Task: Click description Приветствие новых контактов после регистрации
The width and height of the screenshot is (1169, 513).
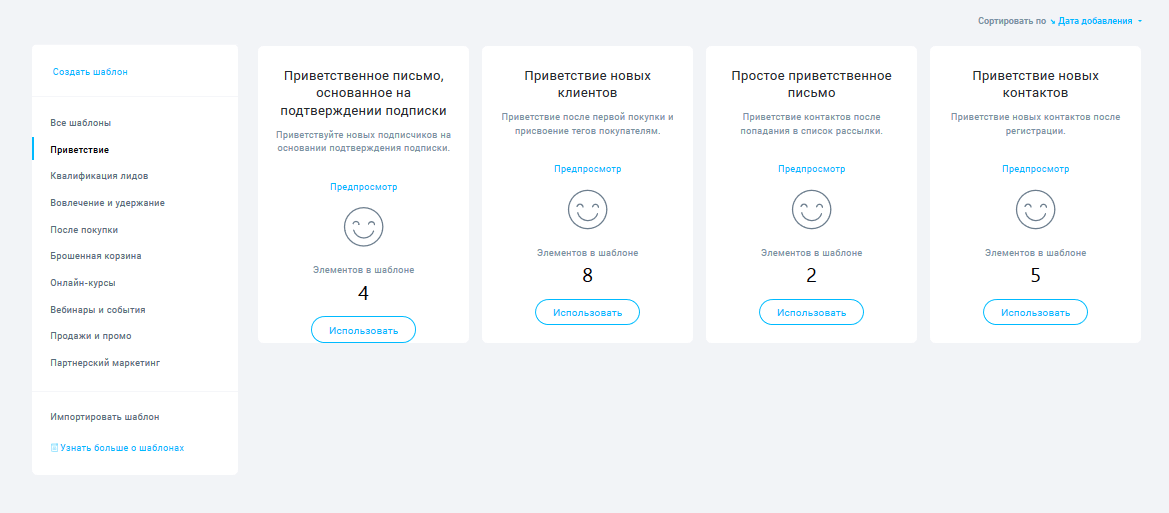Action: (x=1036, y=124)
